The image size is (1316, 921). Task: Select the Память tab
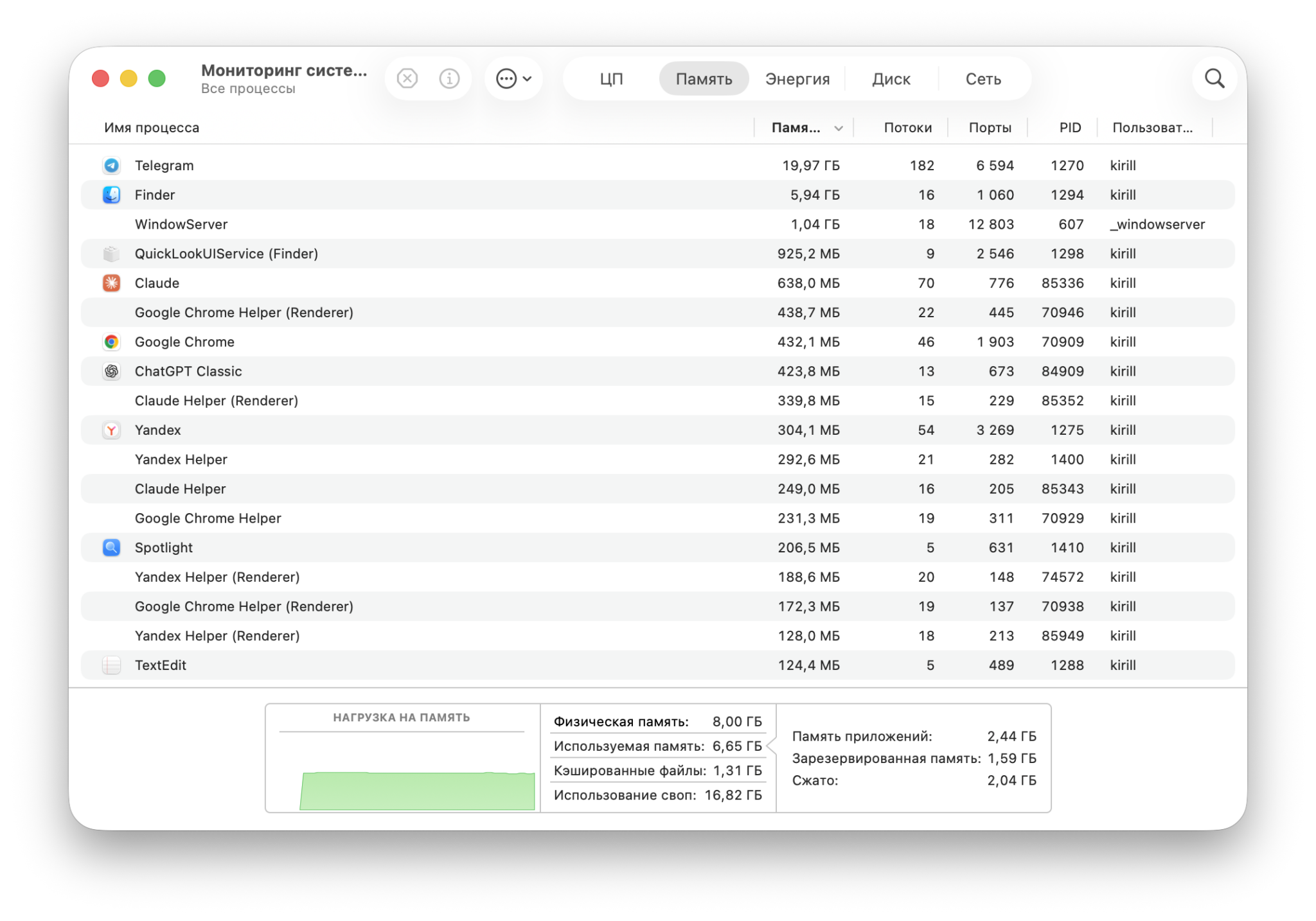click(704, 79)
